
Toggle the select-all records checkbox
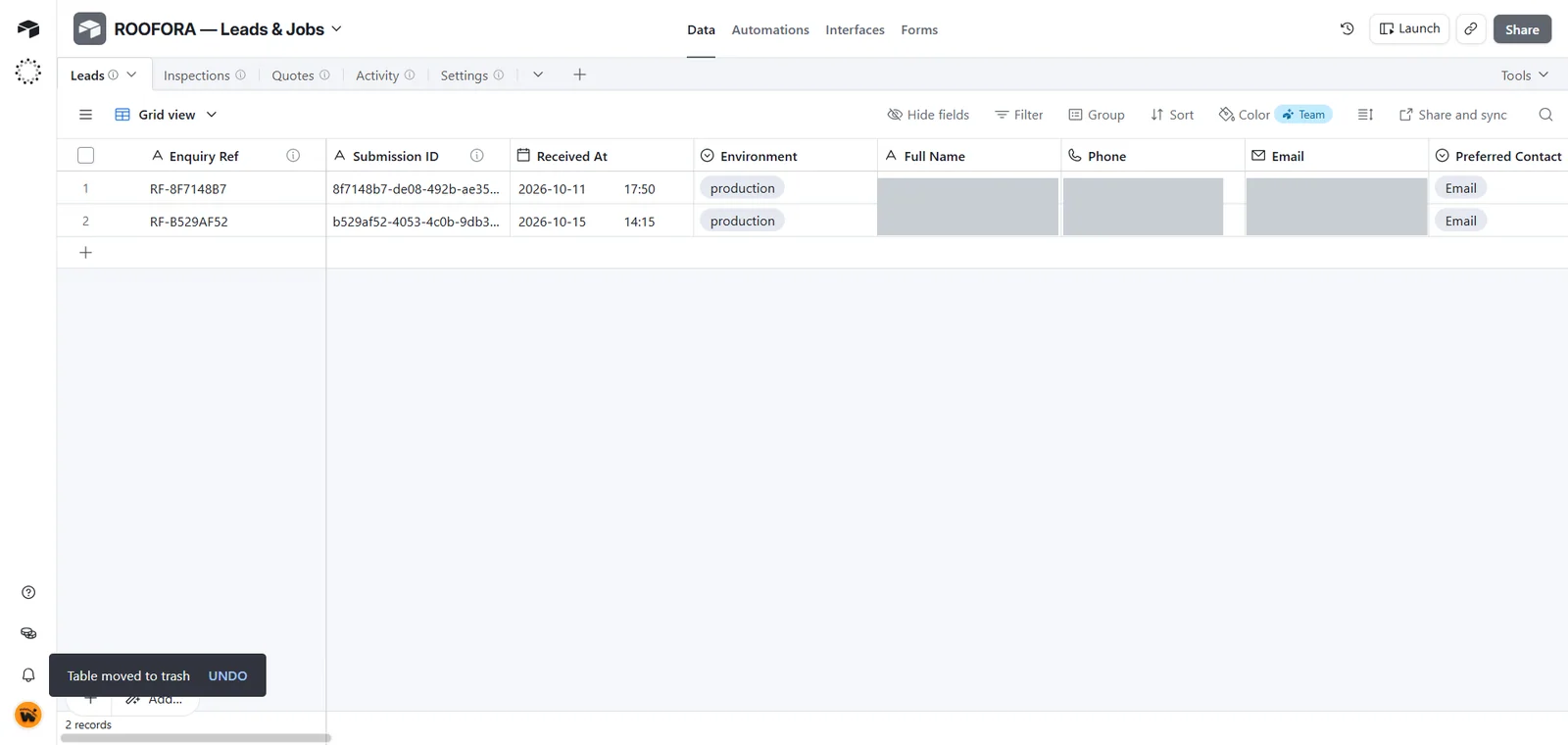pos(85,156)
